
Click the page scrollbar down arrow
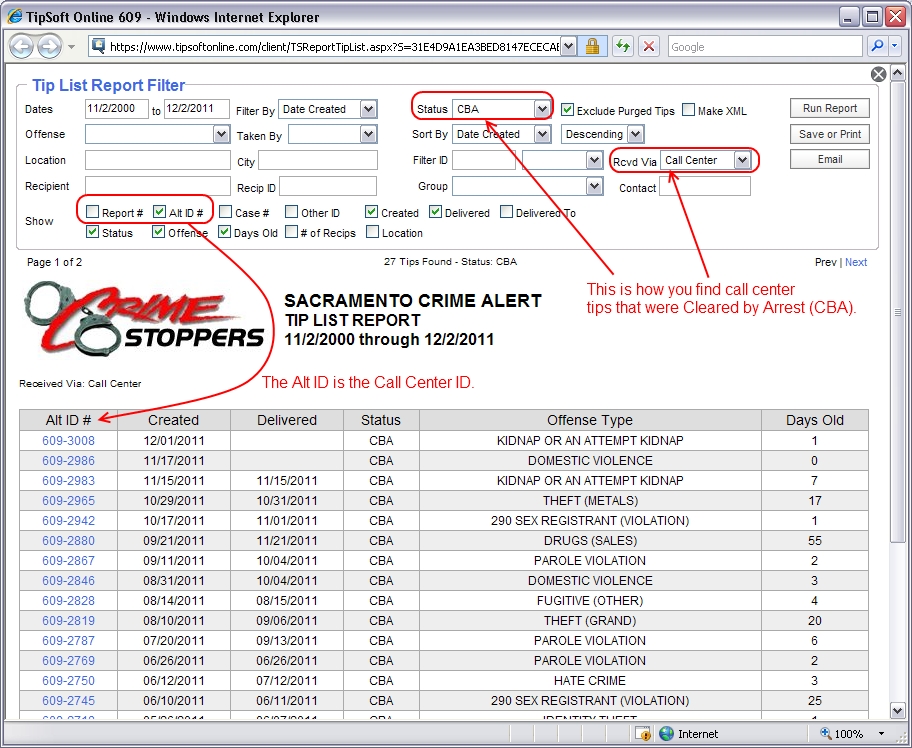[x=897, y=710]
